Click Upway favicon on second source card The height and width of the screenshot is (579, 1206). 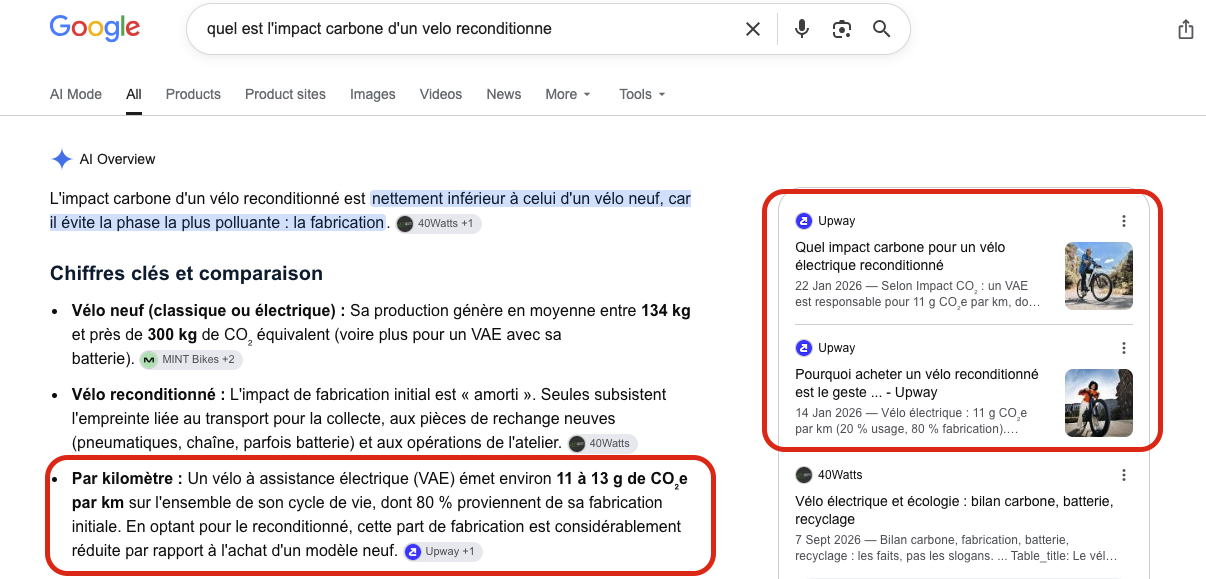click(803, 348)
